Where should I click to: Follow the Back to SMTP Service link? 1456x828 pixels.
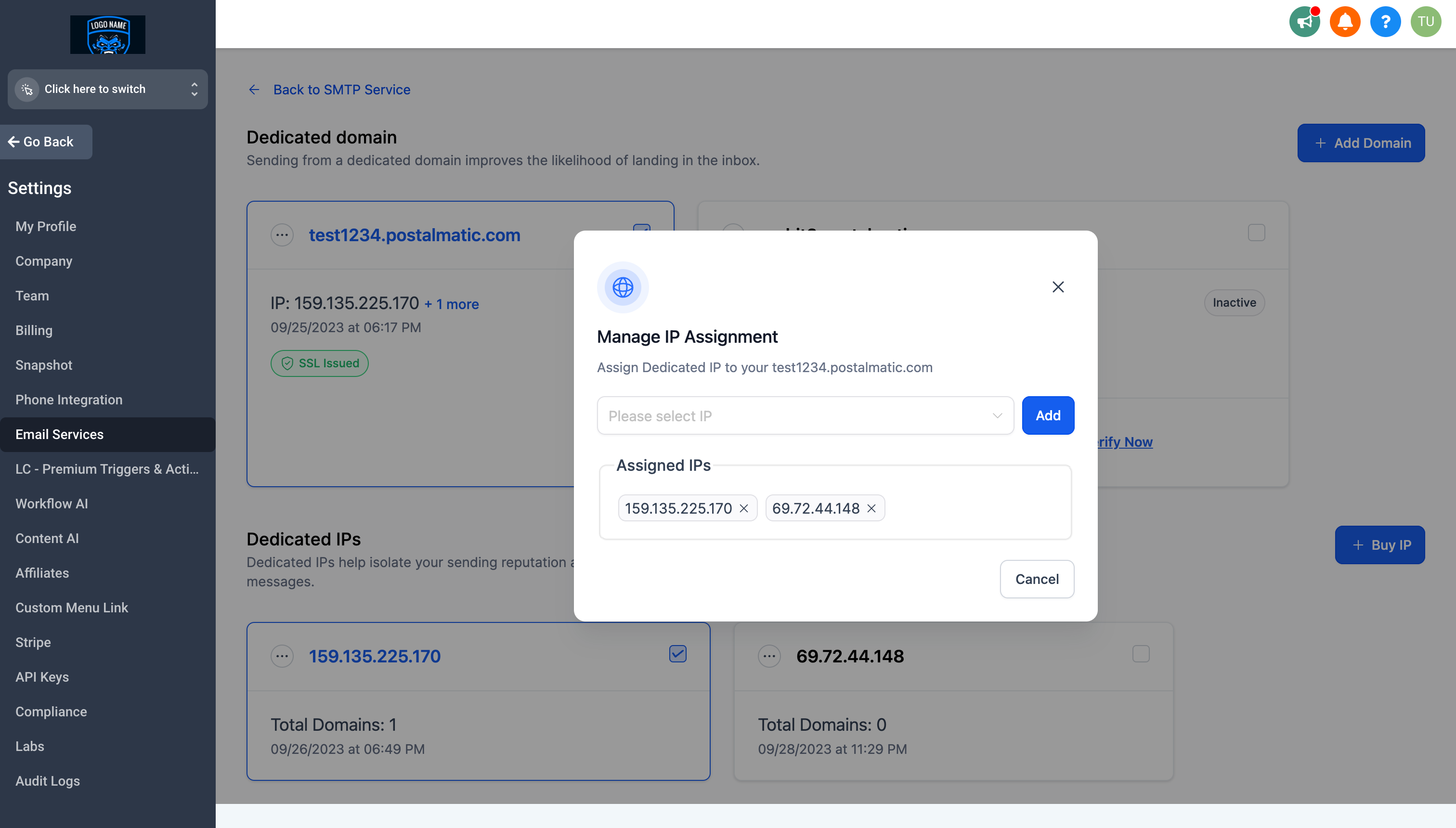click(341, 89)
